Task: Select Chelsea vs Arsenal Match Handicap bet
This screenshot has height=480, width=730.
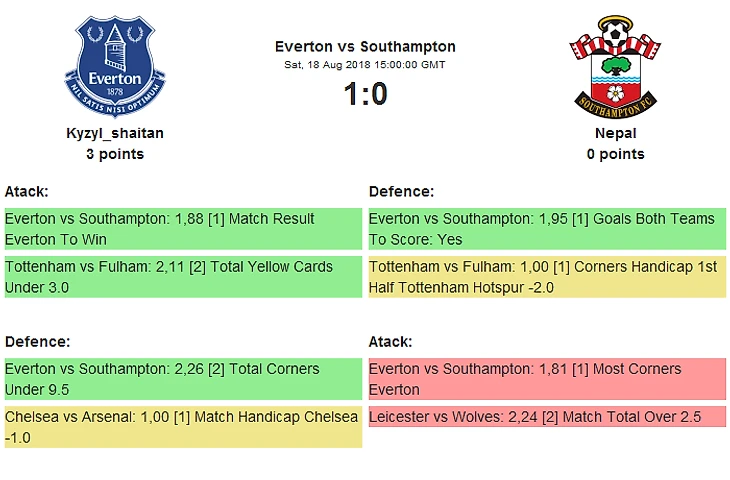Action: 182,427
